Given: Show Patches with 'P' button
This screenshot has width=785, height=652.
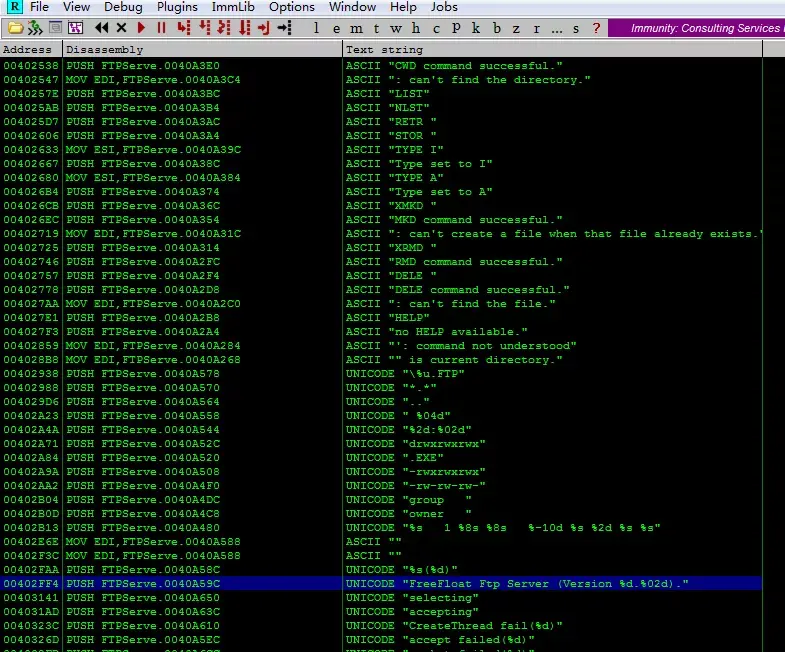Looking at the screenshot, I should point(456,28).
